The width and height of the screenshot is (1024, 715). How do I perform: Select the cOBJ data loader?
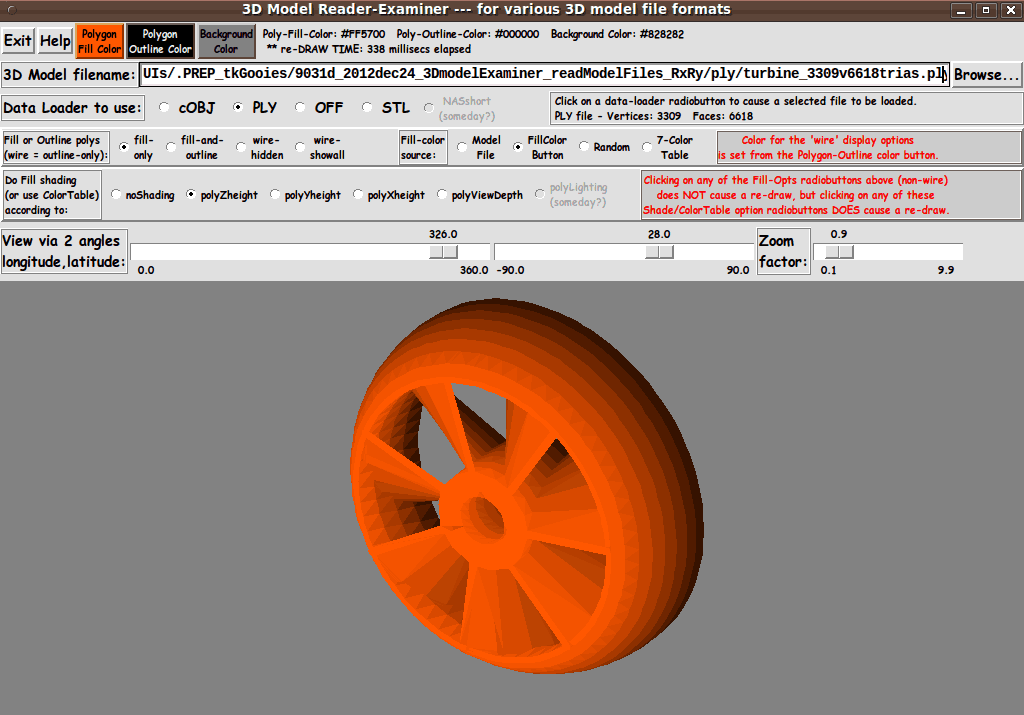click(164, 108)
